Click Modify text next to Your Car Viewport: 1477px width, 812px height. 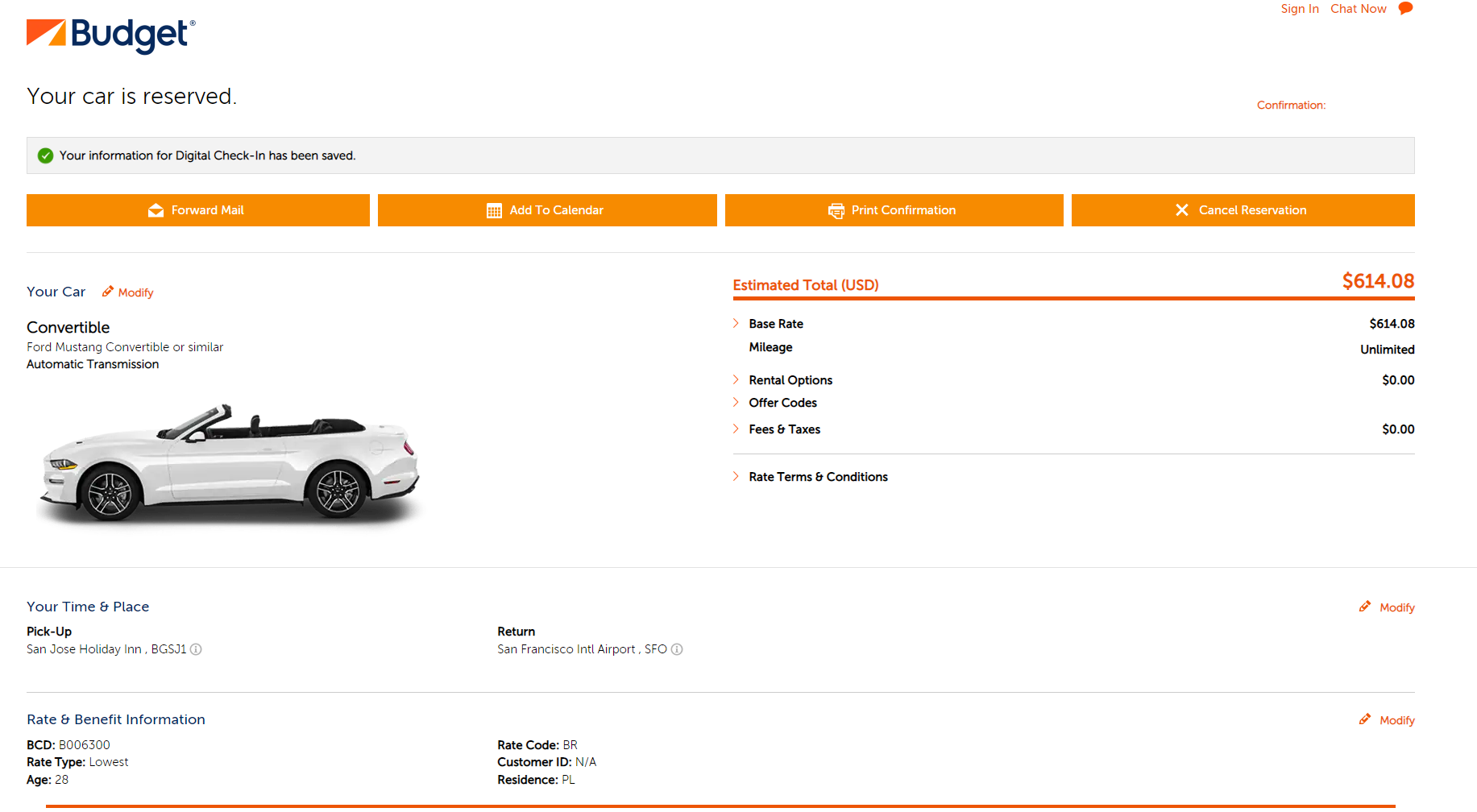point(135,292)
